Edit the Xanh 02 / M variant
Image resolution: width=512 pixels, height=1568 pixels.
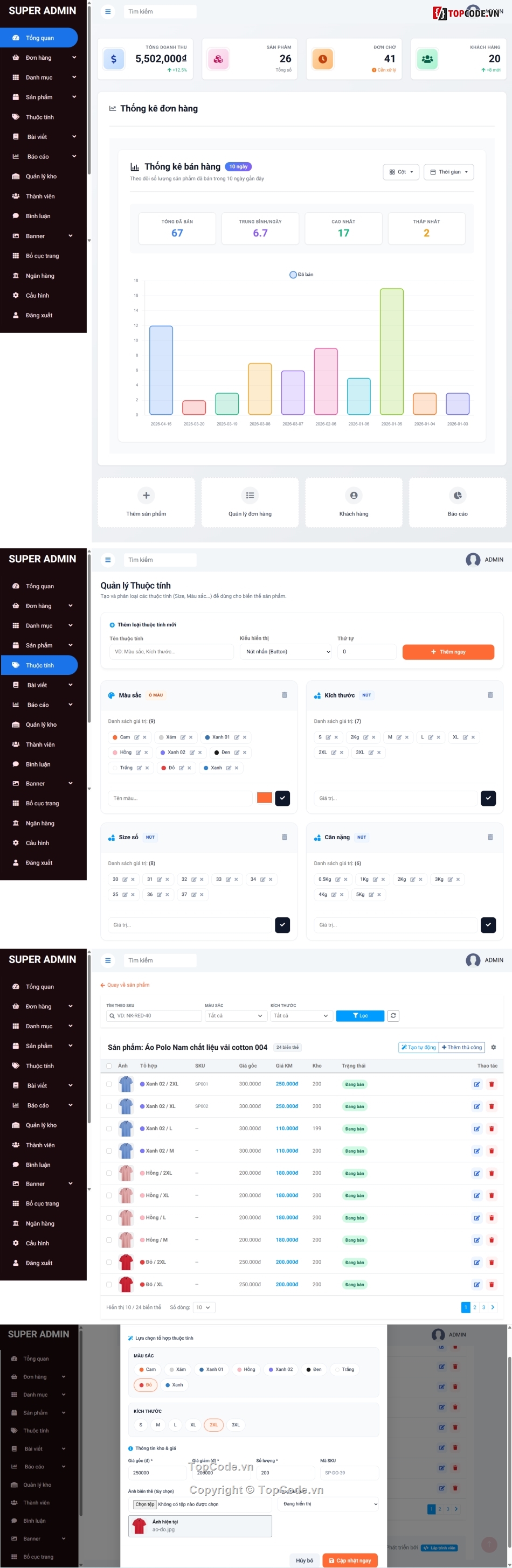(476, 1151)
